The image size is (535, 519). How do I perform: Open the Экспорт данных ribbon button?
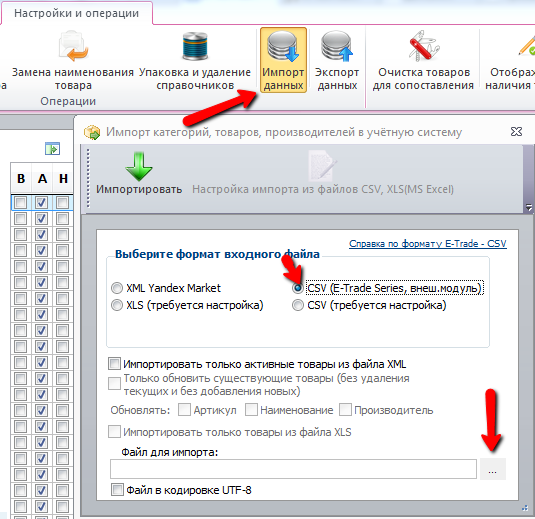[337, 60]
